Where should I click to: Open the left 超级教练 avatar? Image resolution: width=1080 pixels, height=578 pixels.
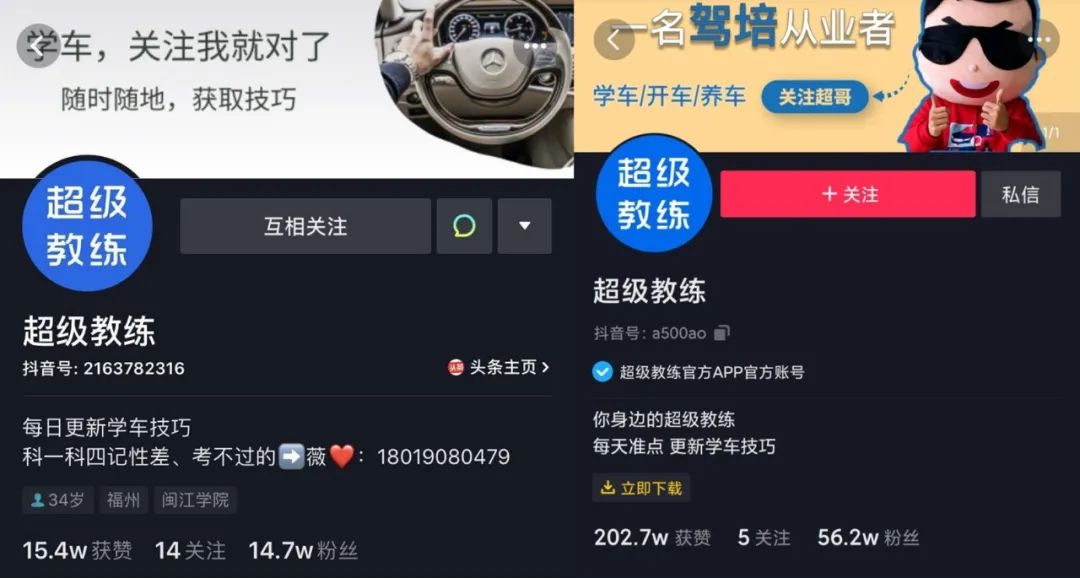[x=87, y=226]
